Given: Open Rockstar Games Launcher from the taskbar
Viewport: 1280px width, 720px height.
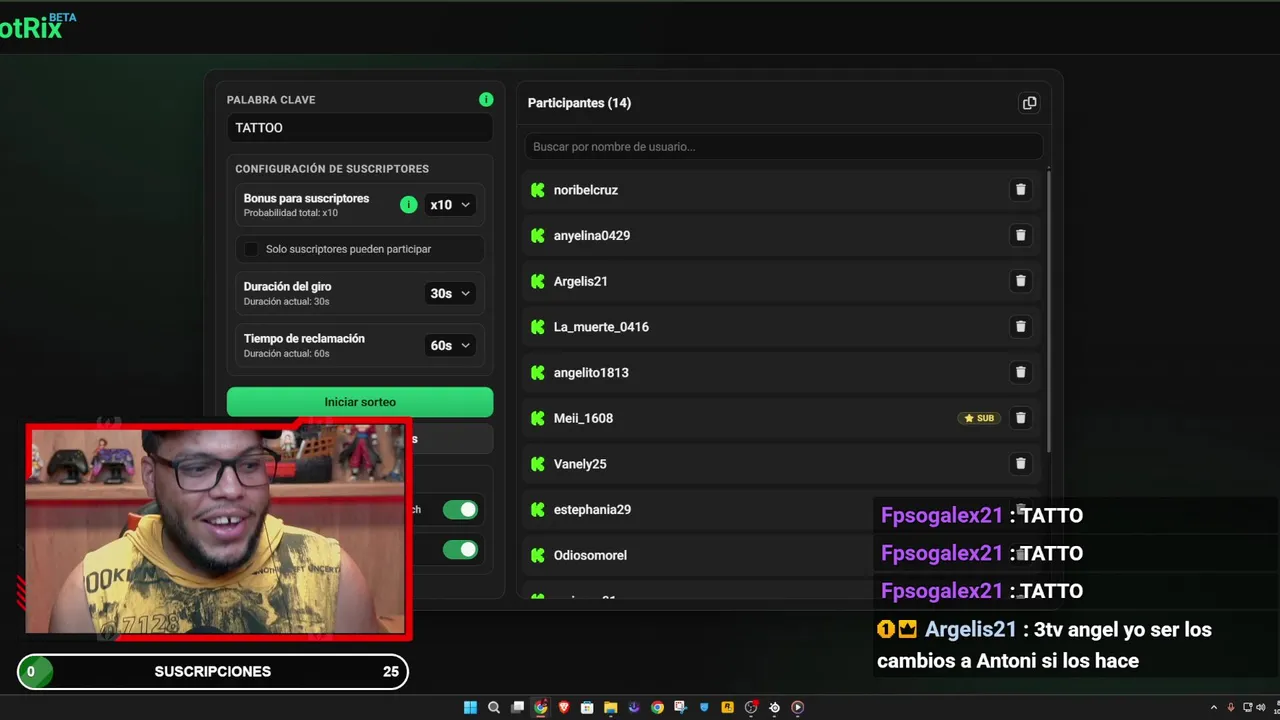Looking at the screenshot, I should click(727, 707).
